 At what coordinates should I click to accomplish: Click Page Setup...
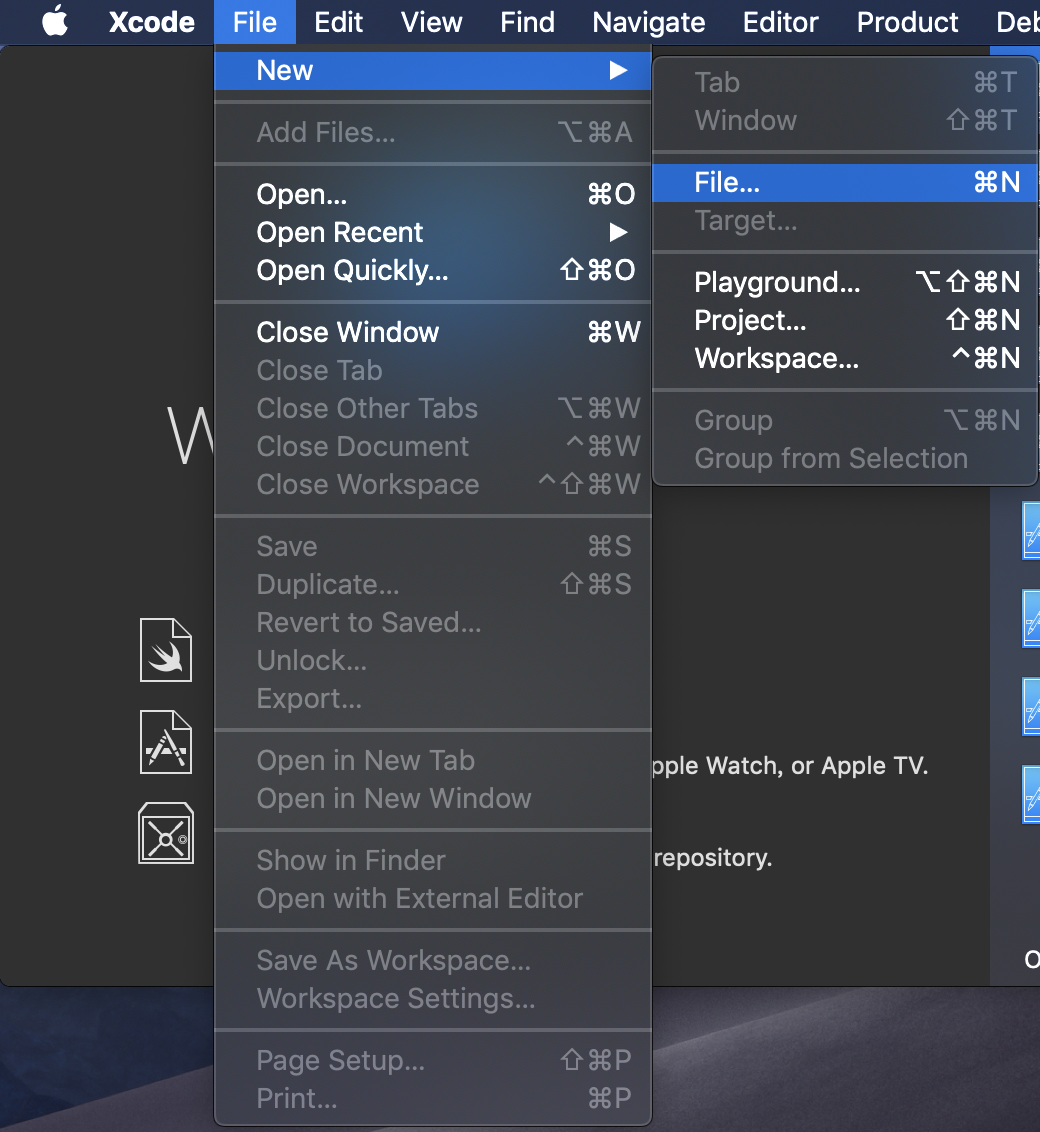[433, 1061]
